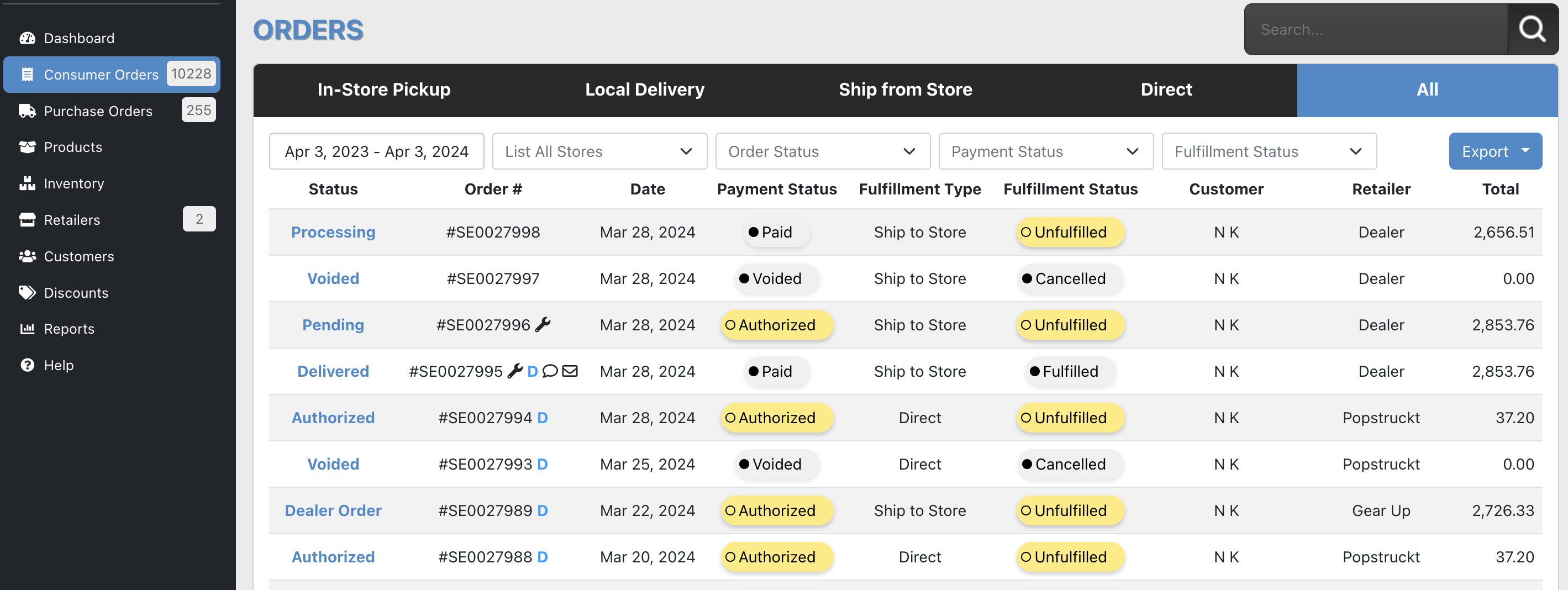Open the Authorized link for #SE0027988
Viewport: 1568px width, 590px height.
click(333, 556)
